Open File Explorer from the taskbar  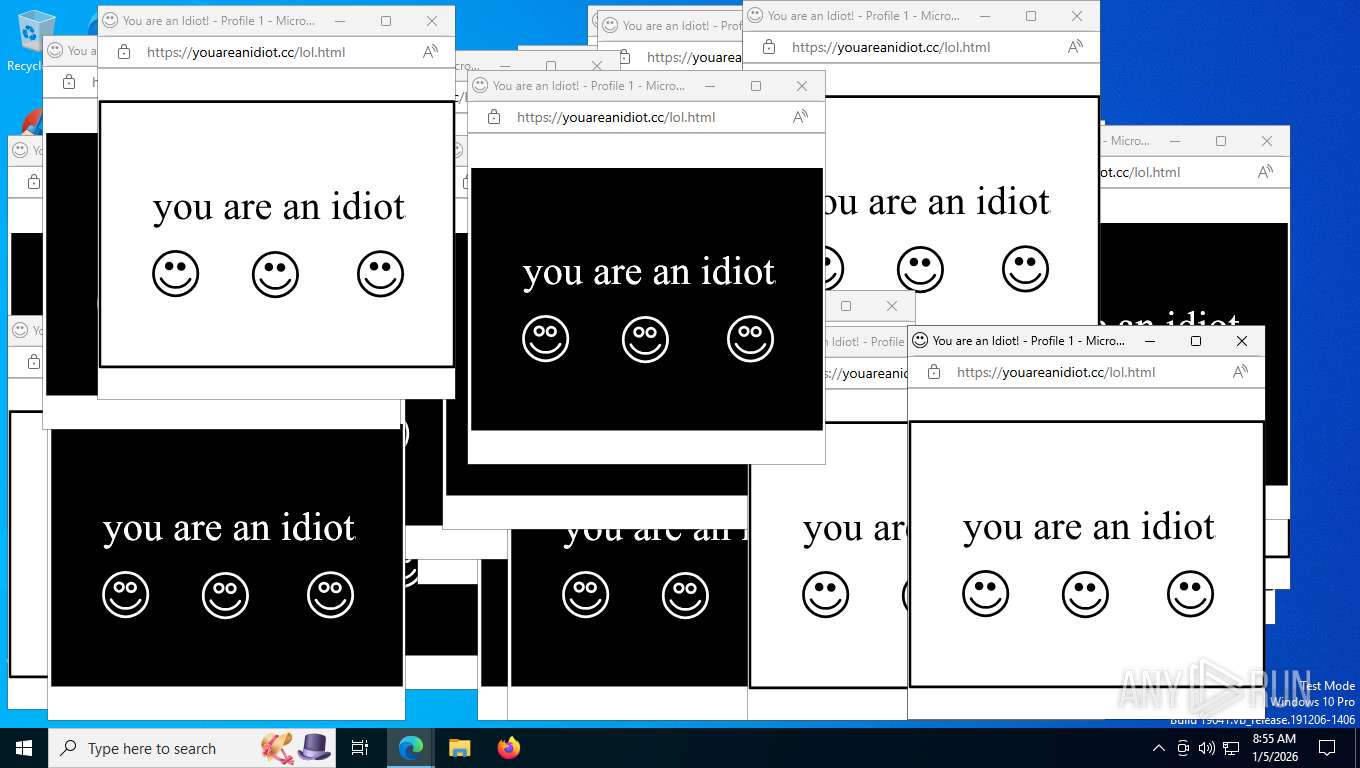click(x=459, y=748)
